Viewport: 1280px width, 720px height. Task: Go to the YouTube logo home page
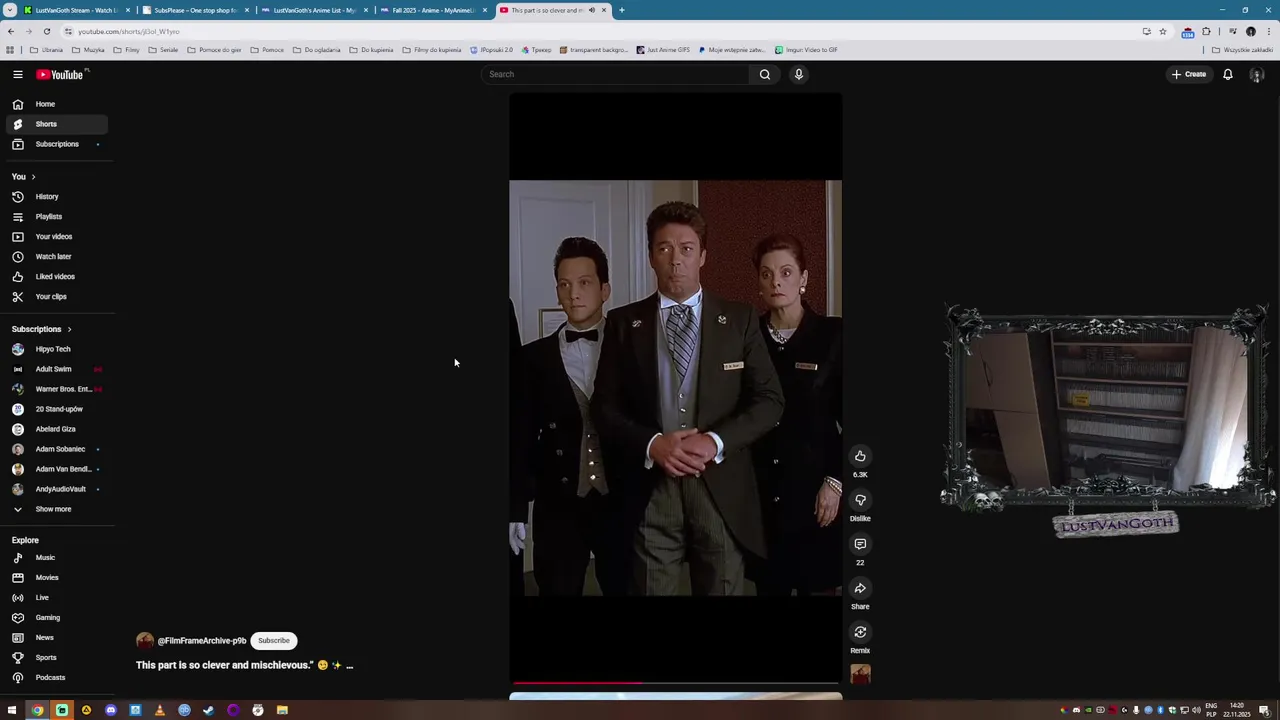tap(62, 74)
